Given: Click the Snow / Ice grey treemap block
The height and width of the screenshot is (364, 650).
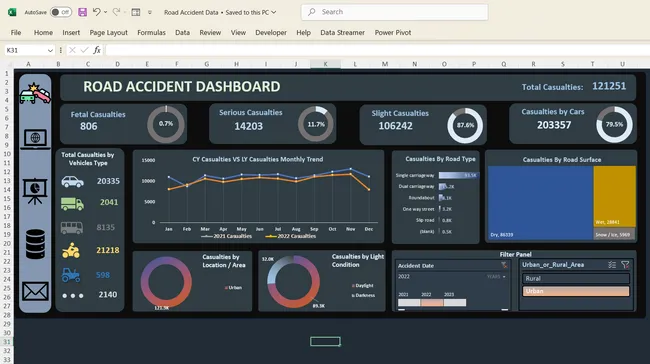Looking at the screenshot, I should [614, 233].
